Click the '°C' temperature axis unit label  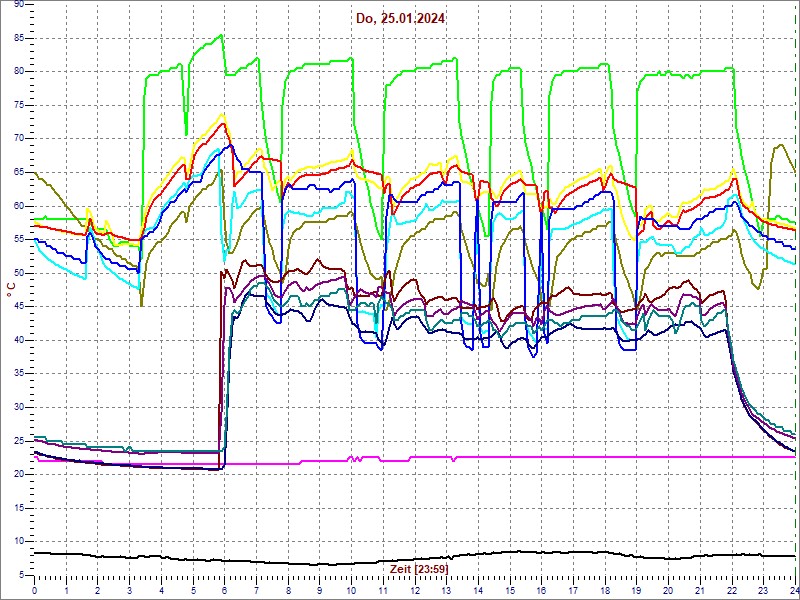(10, 291)
